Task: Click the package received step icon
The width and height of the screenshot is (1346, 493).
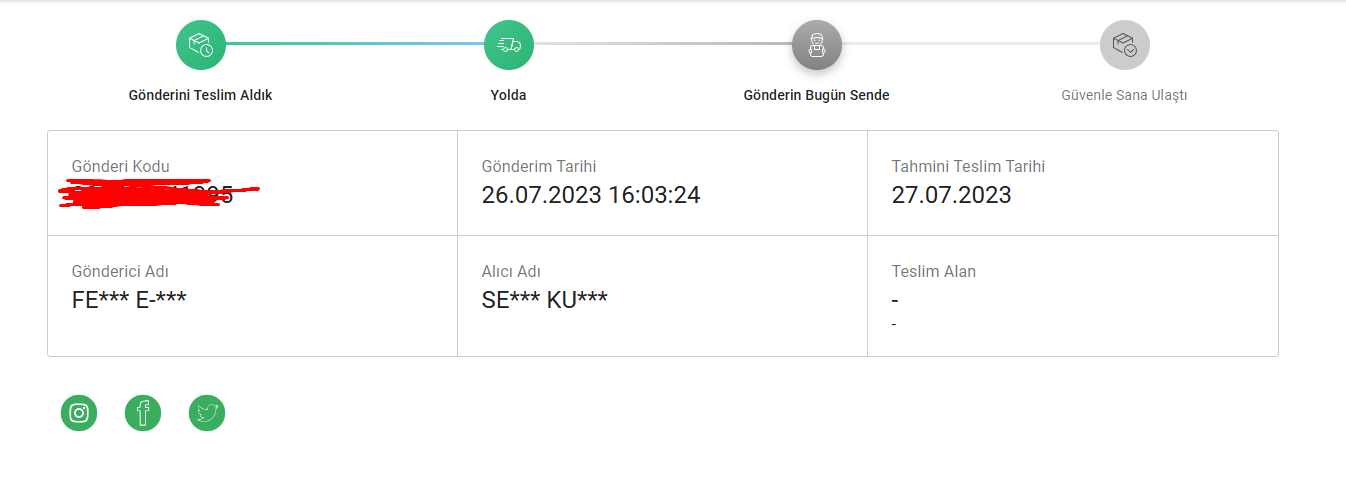Action: 201,44
